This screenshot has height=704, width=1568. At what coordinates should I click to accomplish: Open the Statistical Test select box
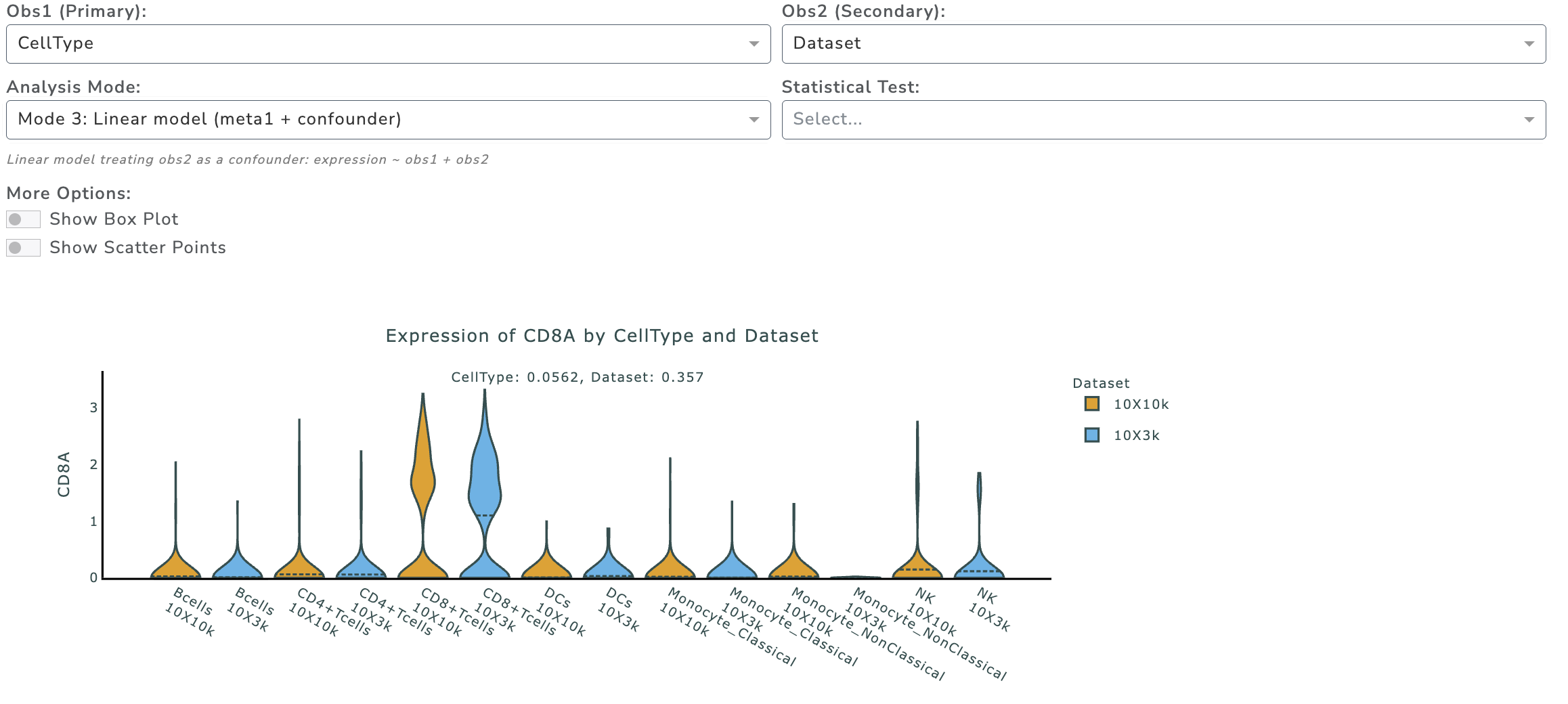(x=1163, y=120)
